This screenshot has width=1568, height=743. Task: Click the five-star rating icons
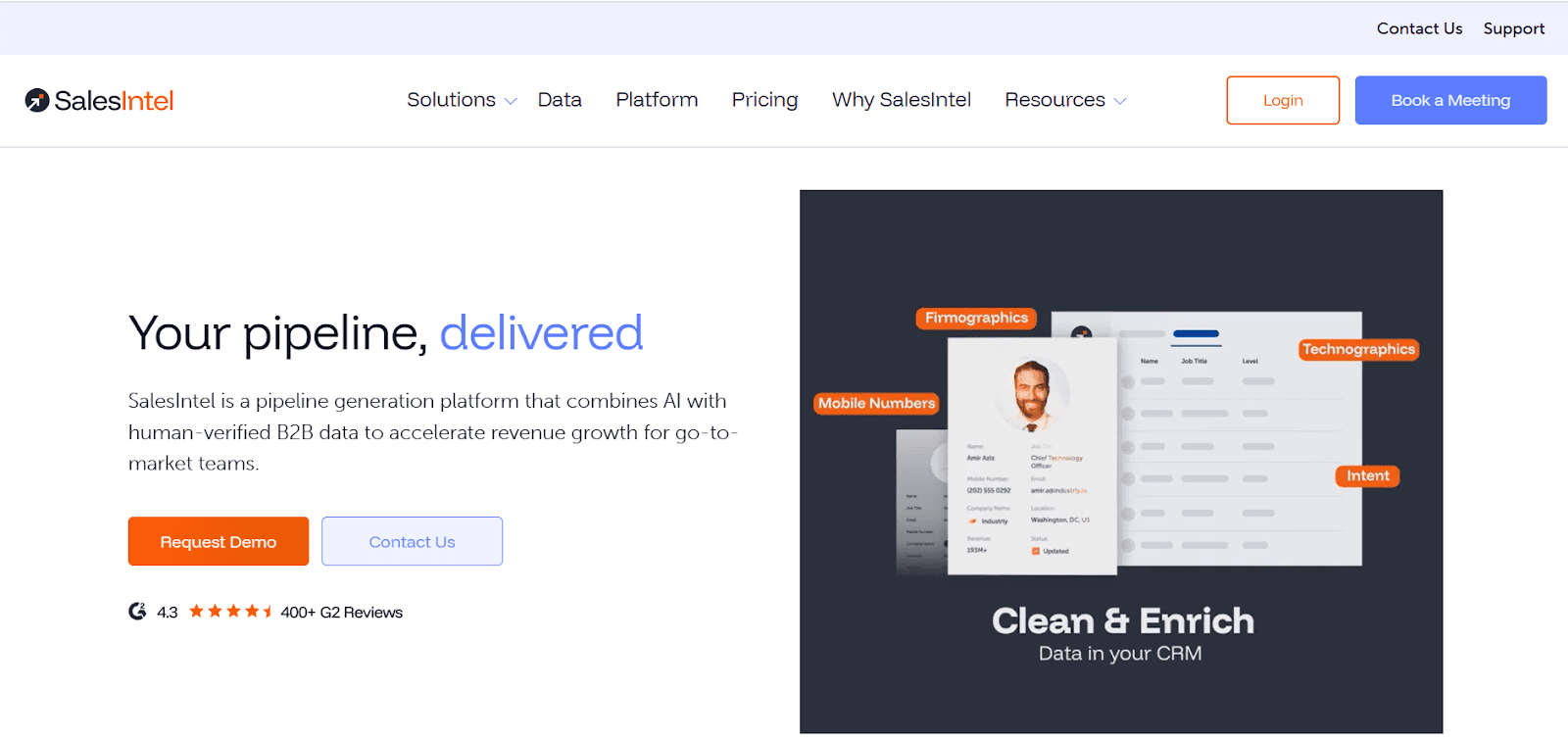(230, 612)
